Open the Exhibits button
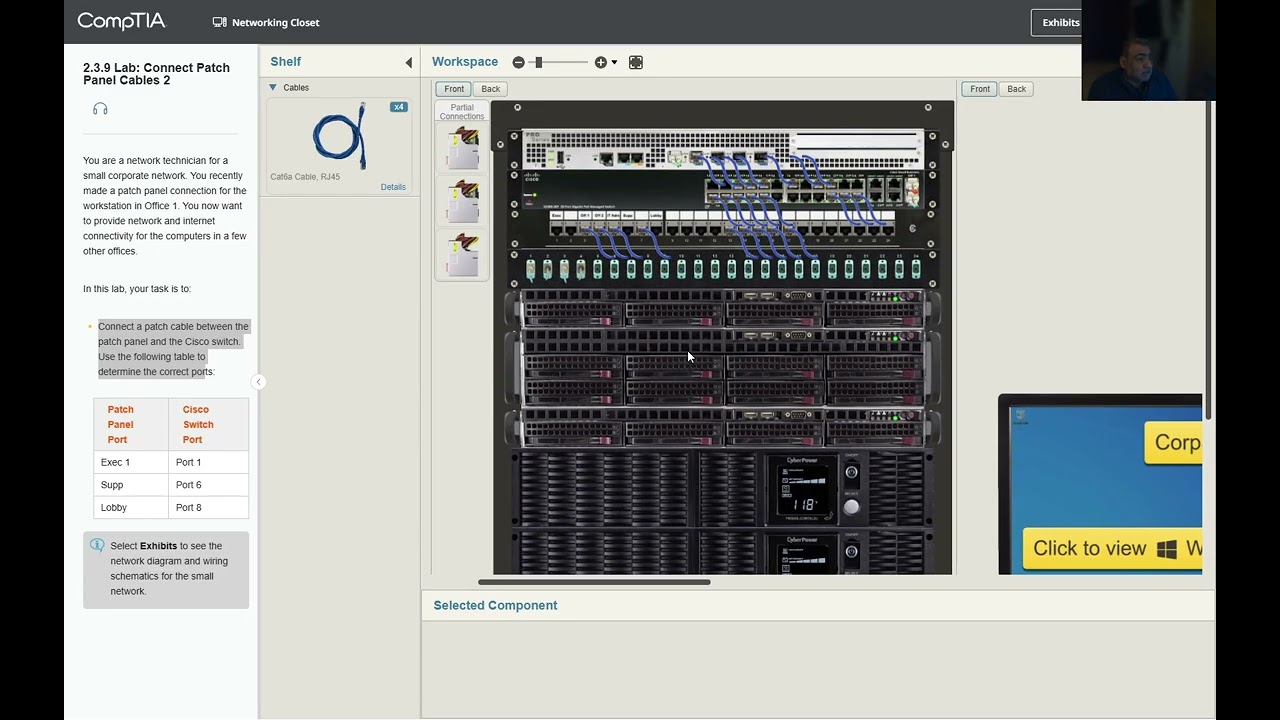The image size is (1280, 720). pyautogui.click(x=1059, y=22)
